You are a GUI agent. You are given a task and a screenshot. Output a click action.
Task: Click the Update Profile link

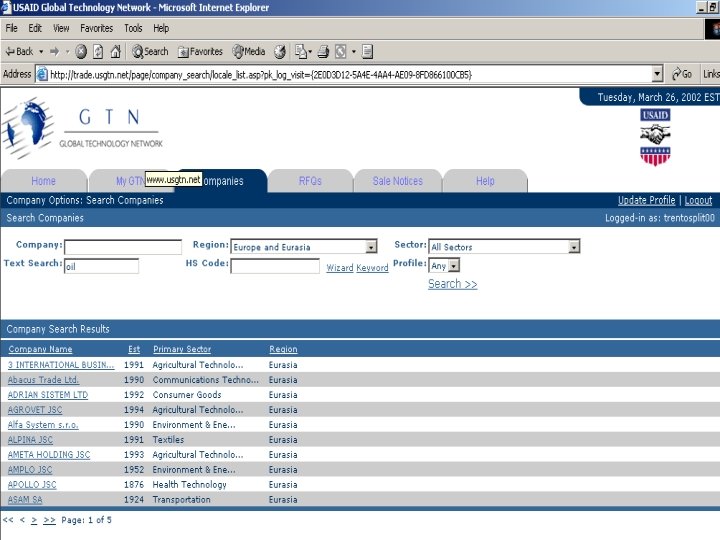(647, 200)
